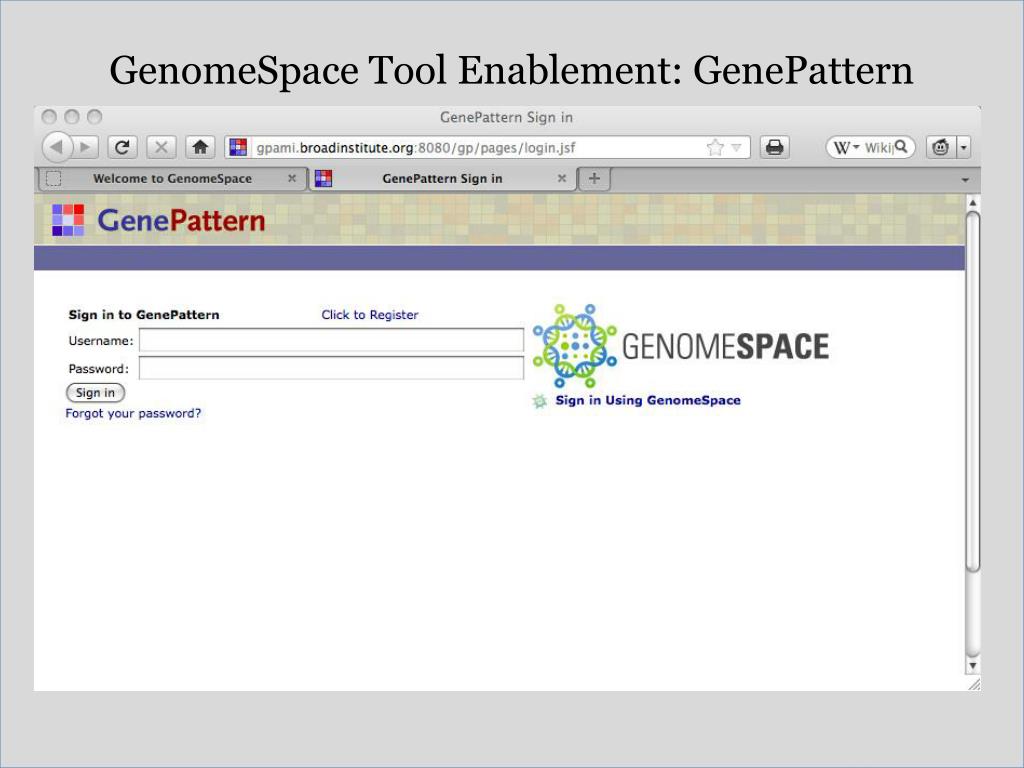
Task: Focus the Password input field
Action: 331,368
